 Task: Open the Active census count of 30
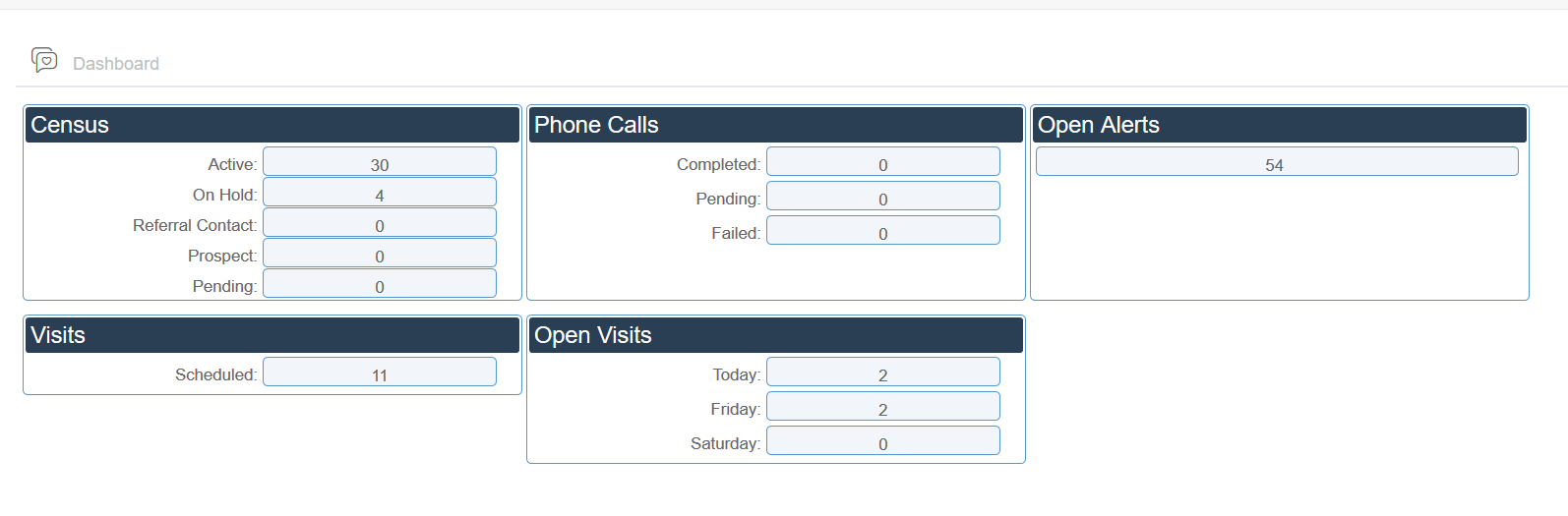(x=380, y=161)
